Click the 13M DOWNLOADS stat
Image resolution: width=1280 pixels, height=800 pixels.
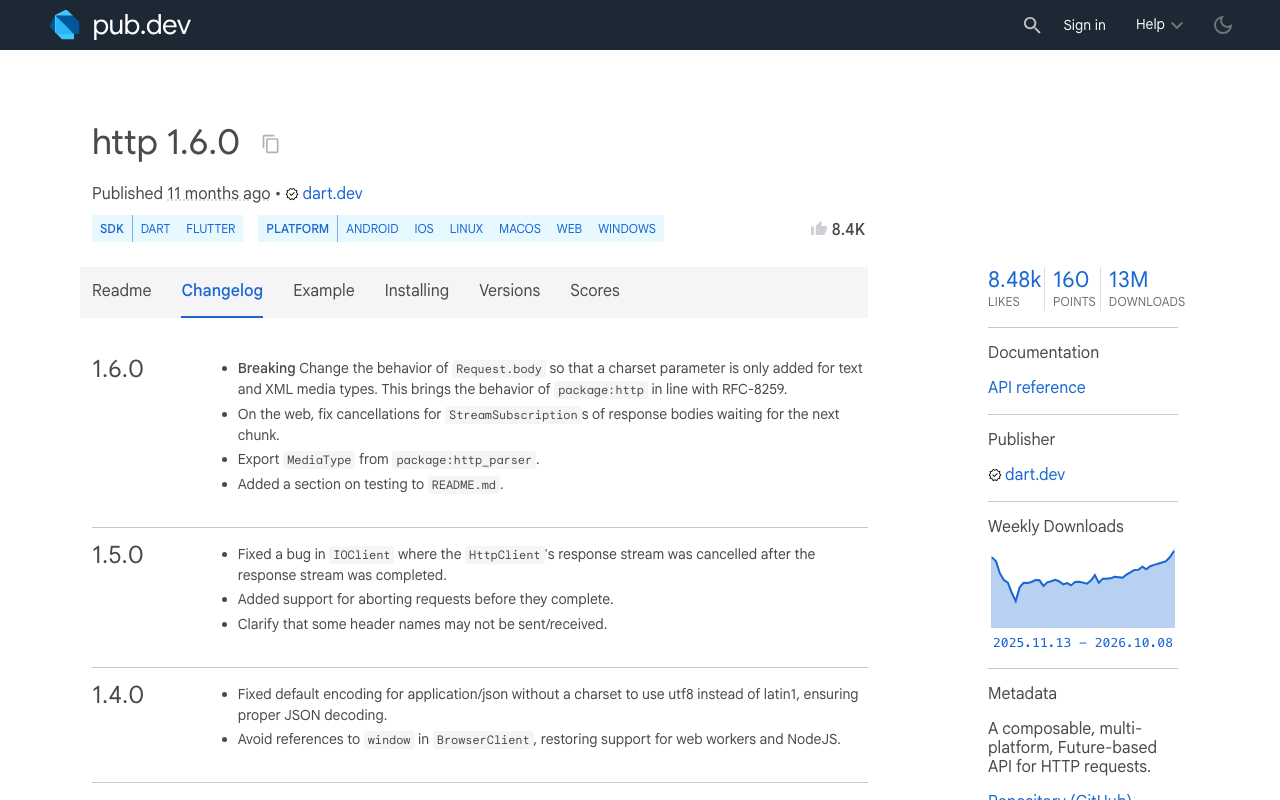click(1146, 288)
